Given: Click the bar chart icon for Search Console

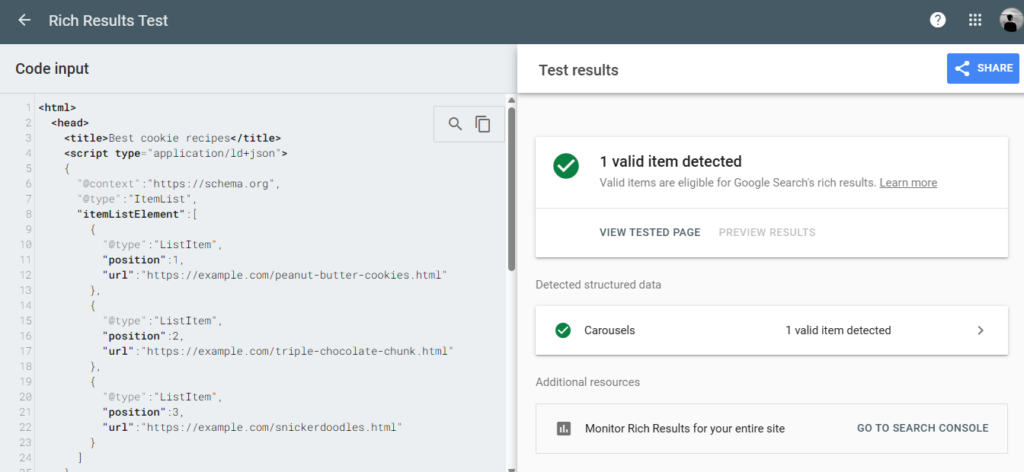Looking at the screenshot, I should [563, 428].
